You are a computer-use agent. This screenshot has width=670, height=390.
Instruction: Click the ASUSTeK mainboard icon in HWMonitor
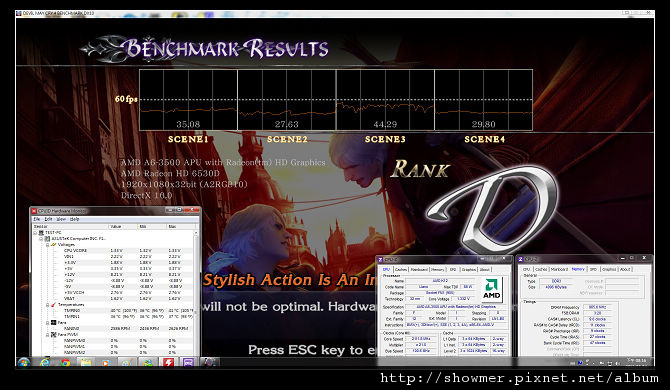[x=48, y=238]
